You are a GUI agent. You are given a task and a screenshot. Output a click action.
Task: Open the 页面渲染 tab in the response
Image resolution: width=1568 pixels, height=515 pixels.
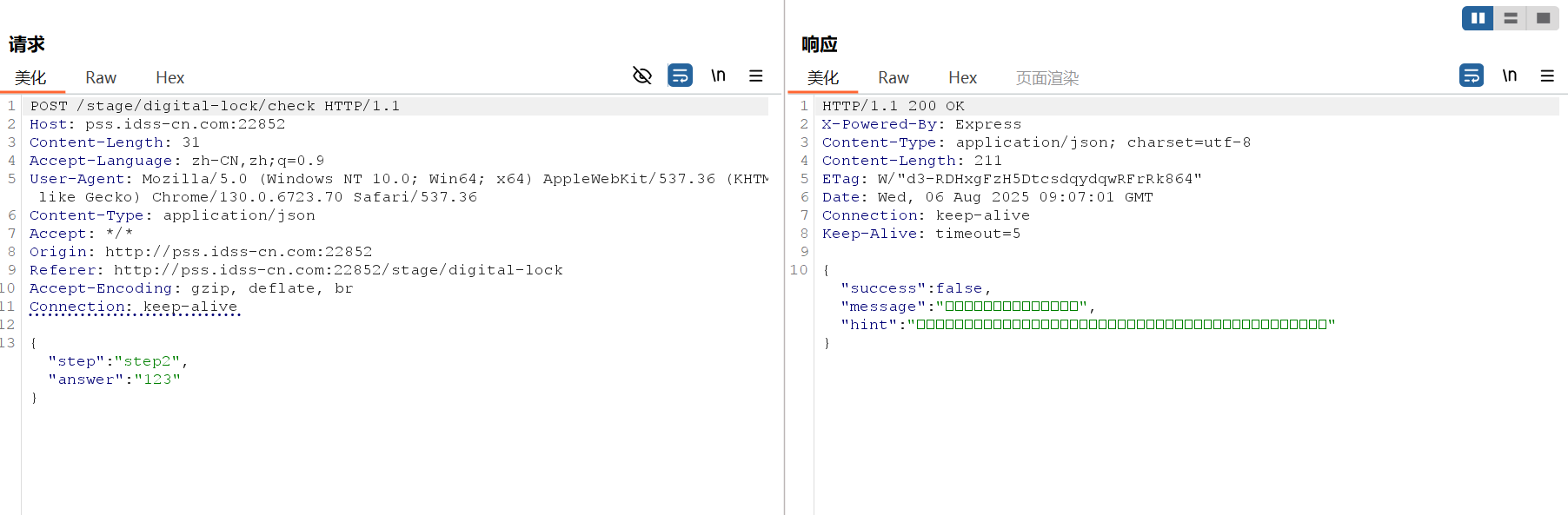click(x=1046, y=78)
